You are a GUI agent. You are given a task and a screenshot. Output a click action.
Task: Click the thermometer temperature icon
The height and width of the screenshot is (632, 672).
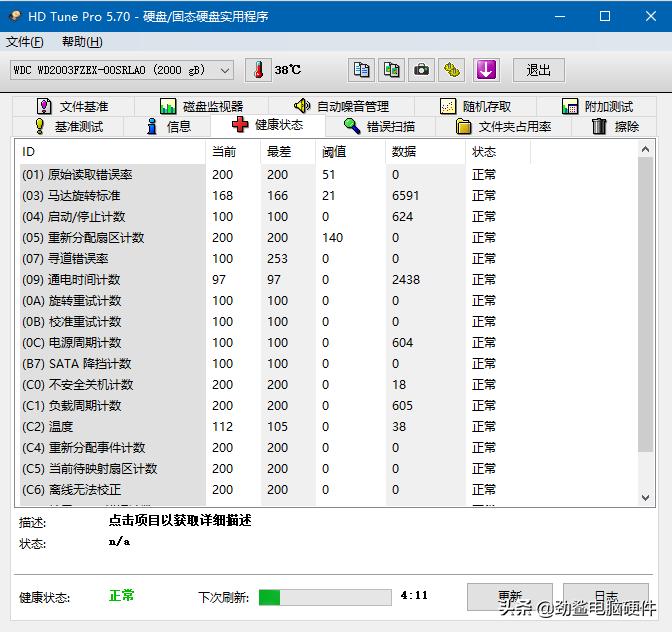[x=258, y=70]
